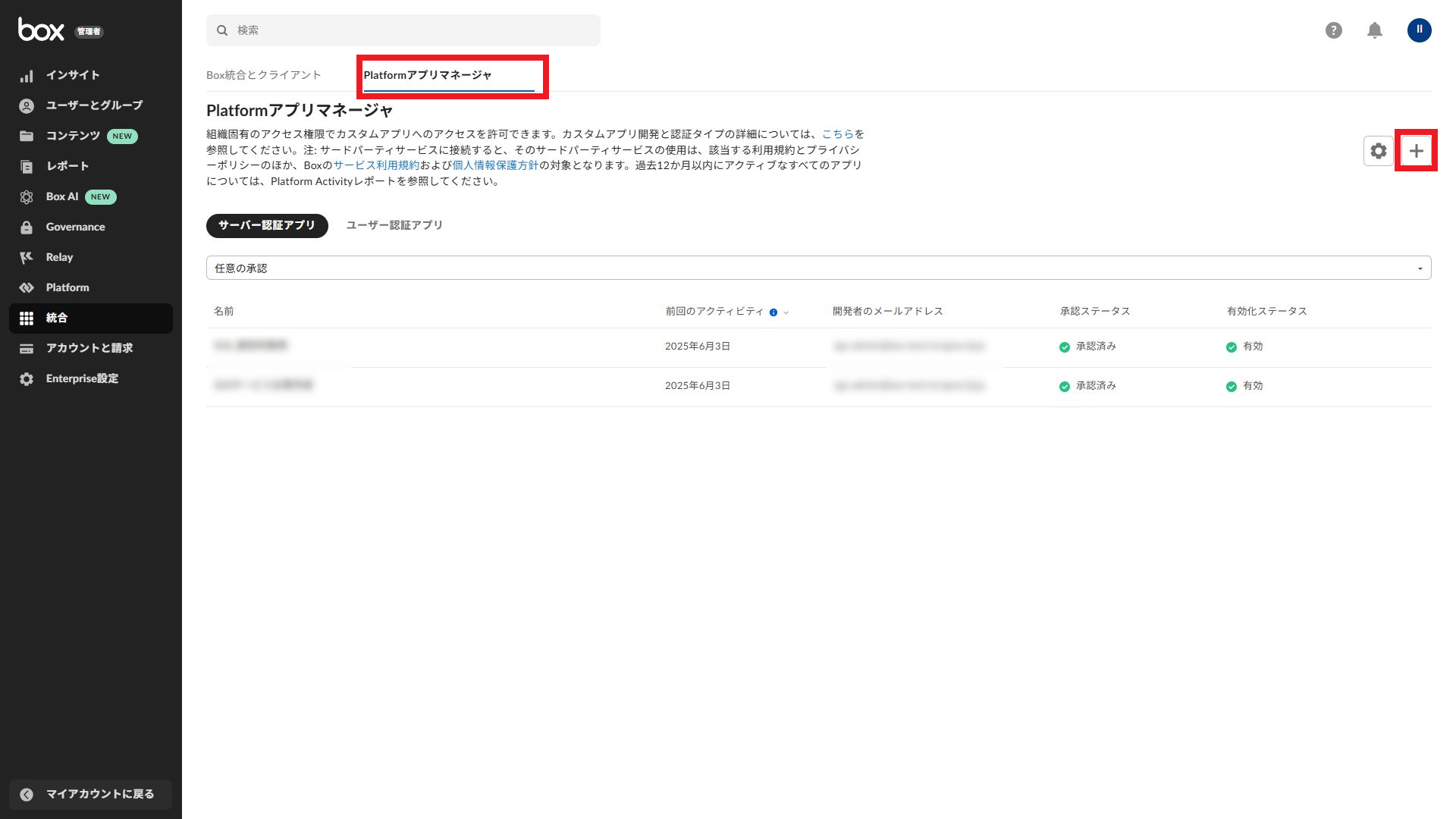This screenshot has width=1456, height=819.
Task: Switch to ユーザー認証アプリ toggle
Action: (394, 225)
